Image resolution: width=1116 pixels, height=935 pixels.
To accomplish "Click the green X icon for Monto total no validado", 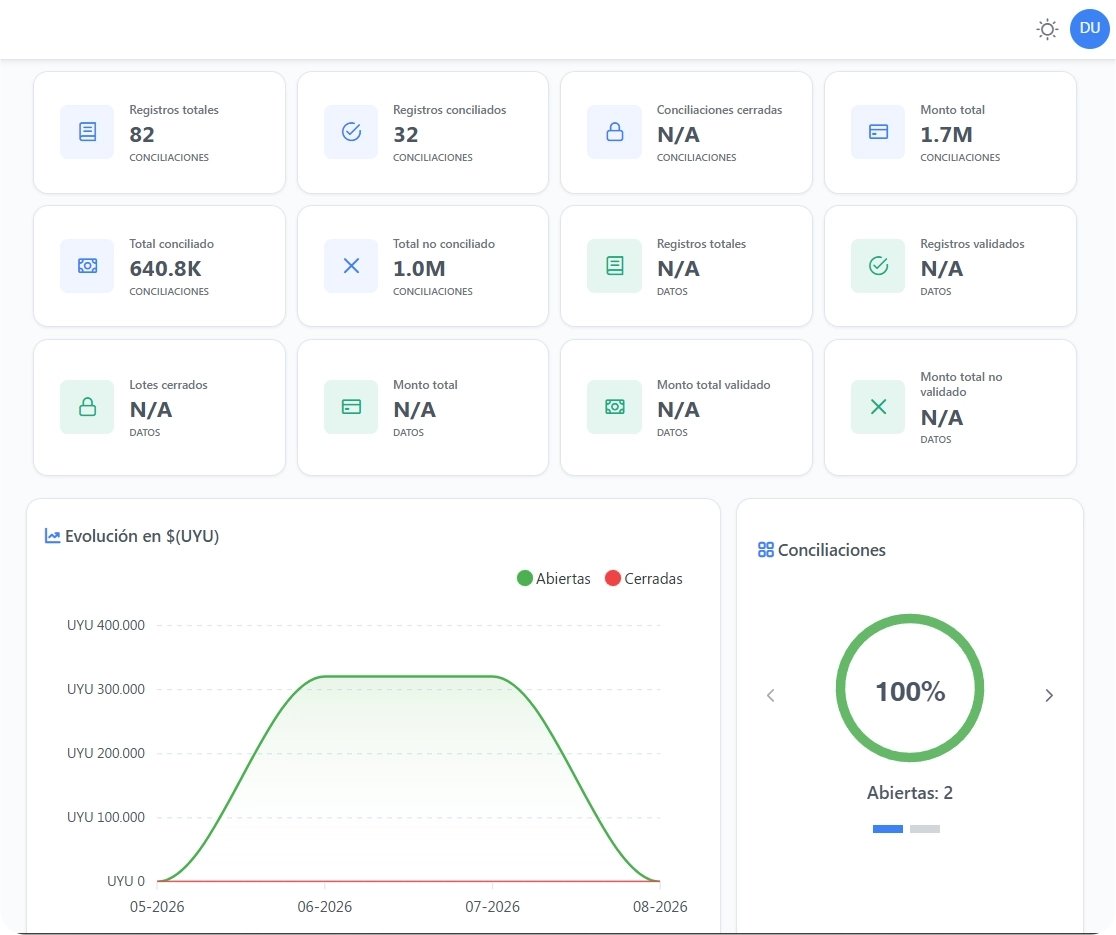I will pyautogui.click(x=878, y=407).
